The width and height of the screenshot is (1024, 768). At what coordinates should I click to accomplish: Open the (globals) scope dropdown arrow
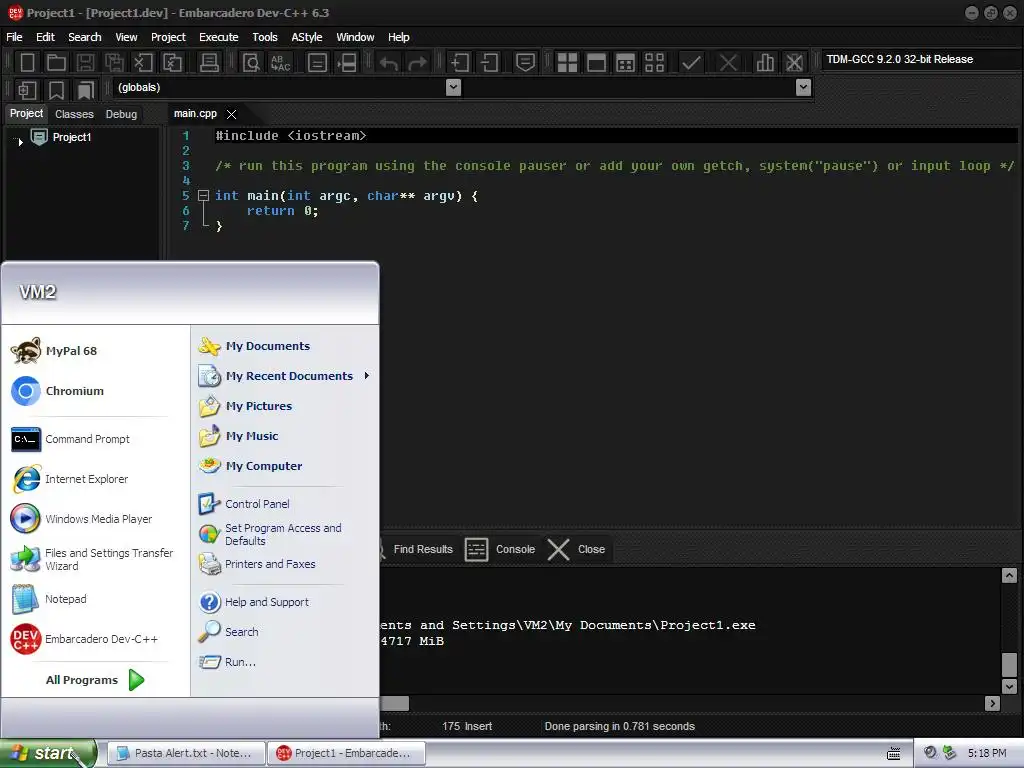click(x=453, y=88)
